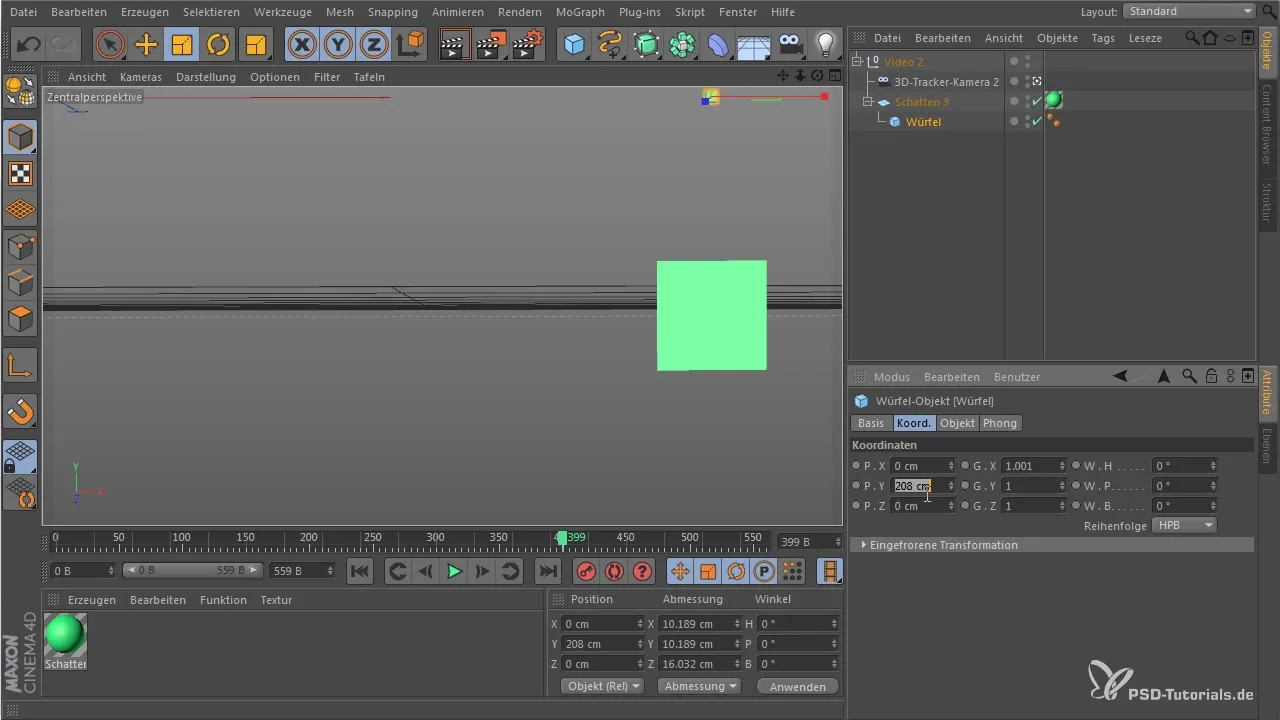Open floor environment objects icon
Image resolution: width=1280 pixels, height=720 pixels.
tap(754, 45)
